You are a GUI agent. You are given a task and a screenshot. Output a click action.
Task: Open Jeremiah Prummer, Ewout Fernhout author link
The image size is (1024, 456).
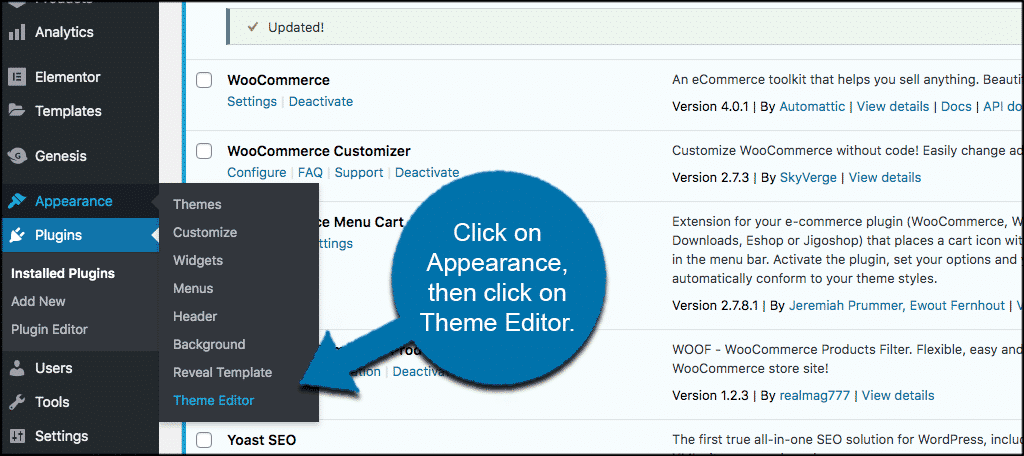(x=897, y=305)
